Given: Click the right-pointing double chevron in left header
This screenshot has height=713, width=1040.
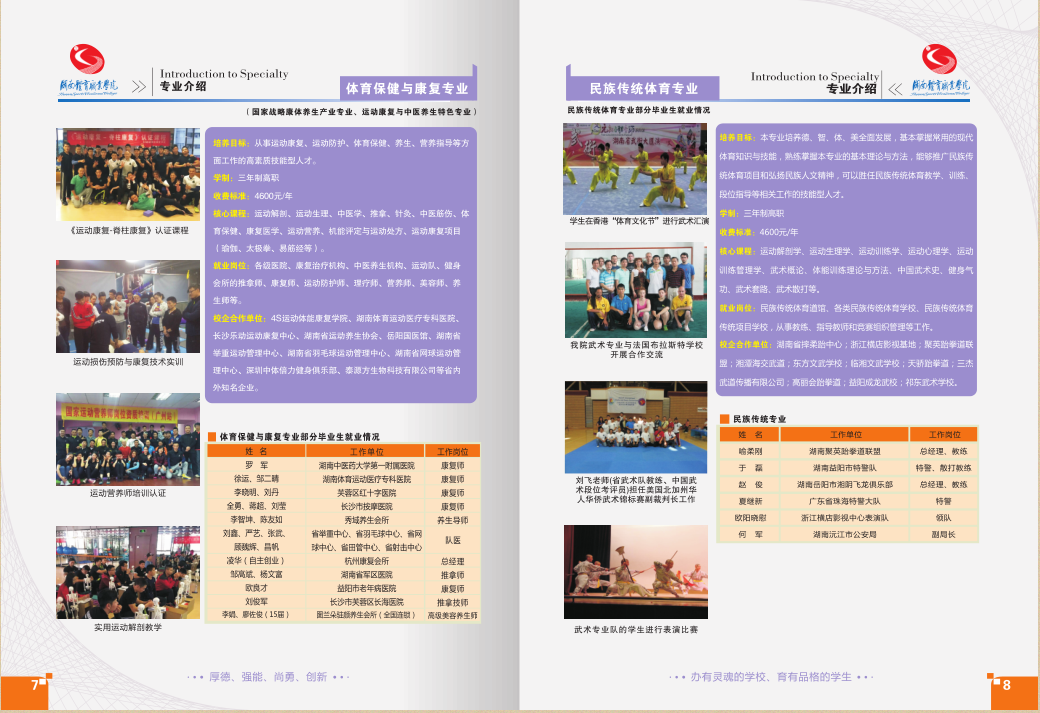Looking at the screenshot, I should [138, 86].
